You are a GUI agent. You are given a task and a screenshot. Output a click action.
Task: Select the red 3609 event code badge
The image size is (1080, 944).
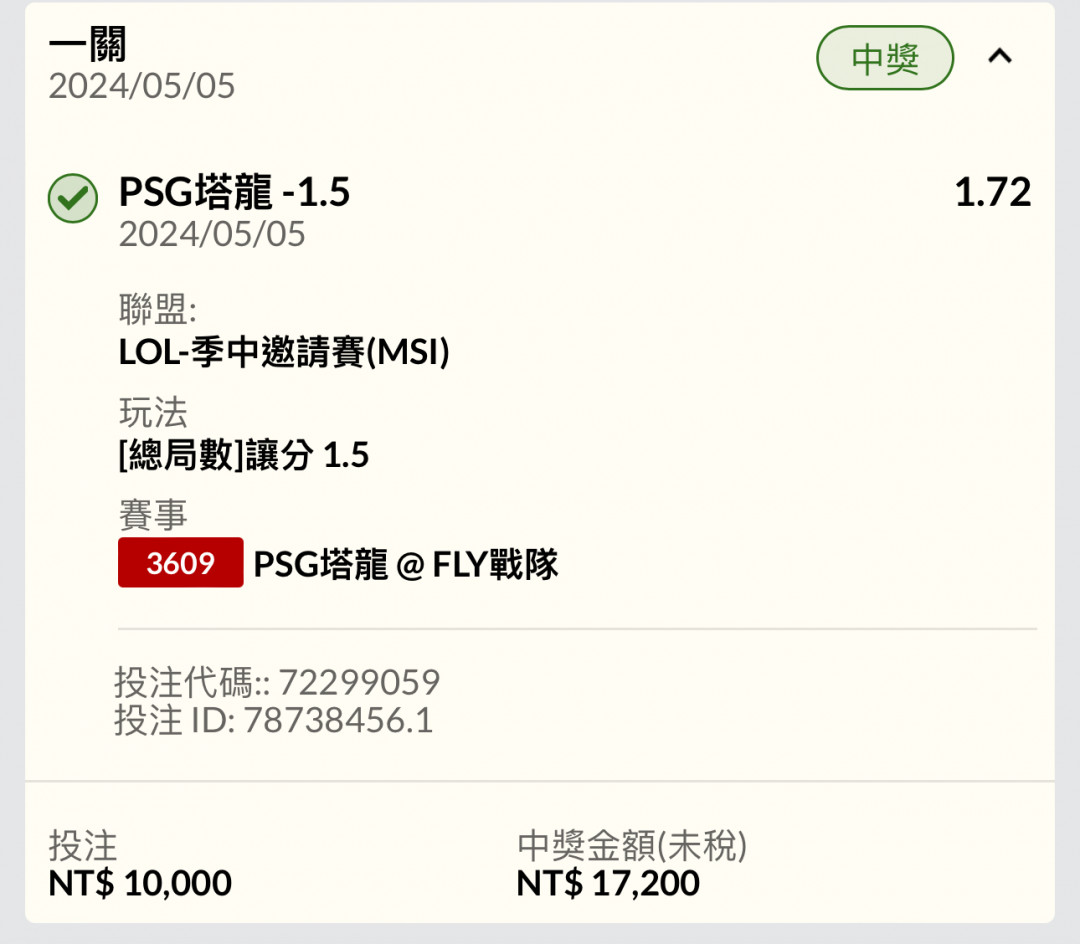coord(180,563)
